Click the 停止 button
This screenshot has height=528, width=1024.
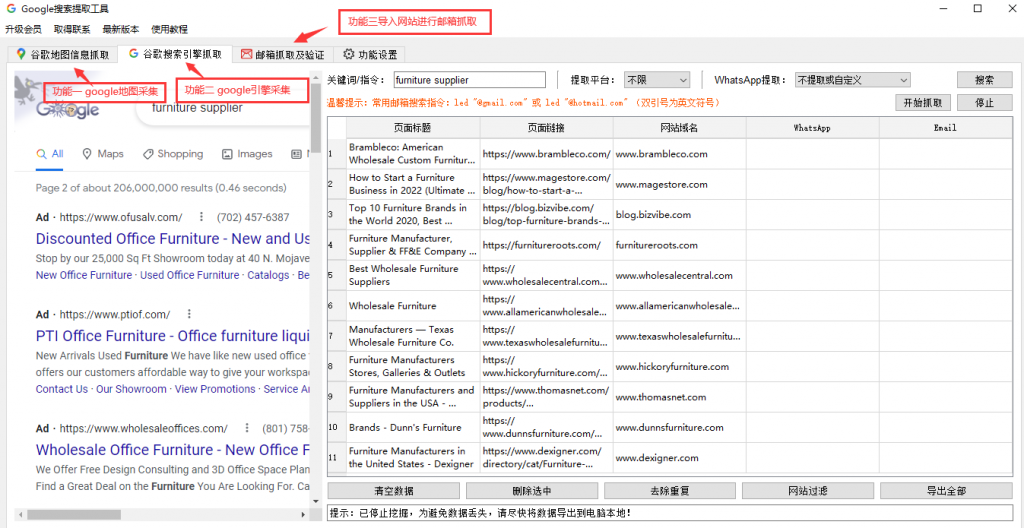pos(985,103)
